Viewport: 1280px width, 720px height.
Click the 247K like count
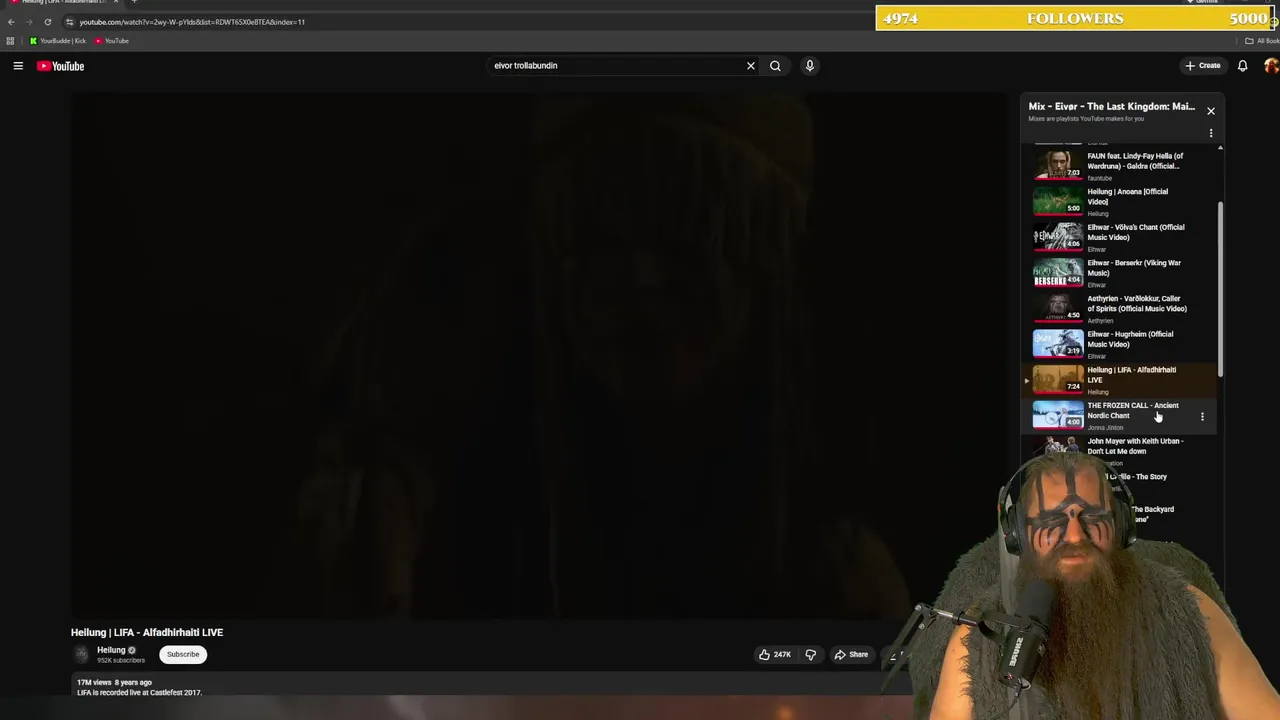pyautogui.click(x=782, y=655)
